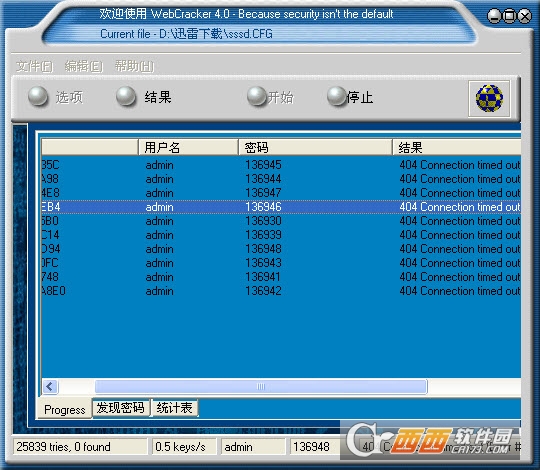Click the 选项 options round button
The image size is (540, 470).
[x=38, y=96]
